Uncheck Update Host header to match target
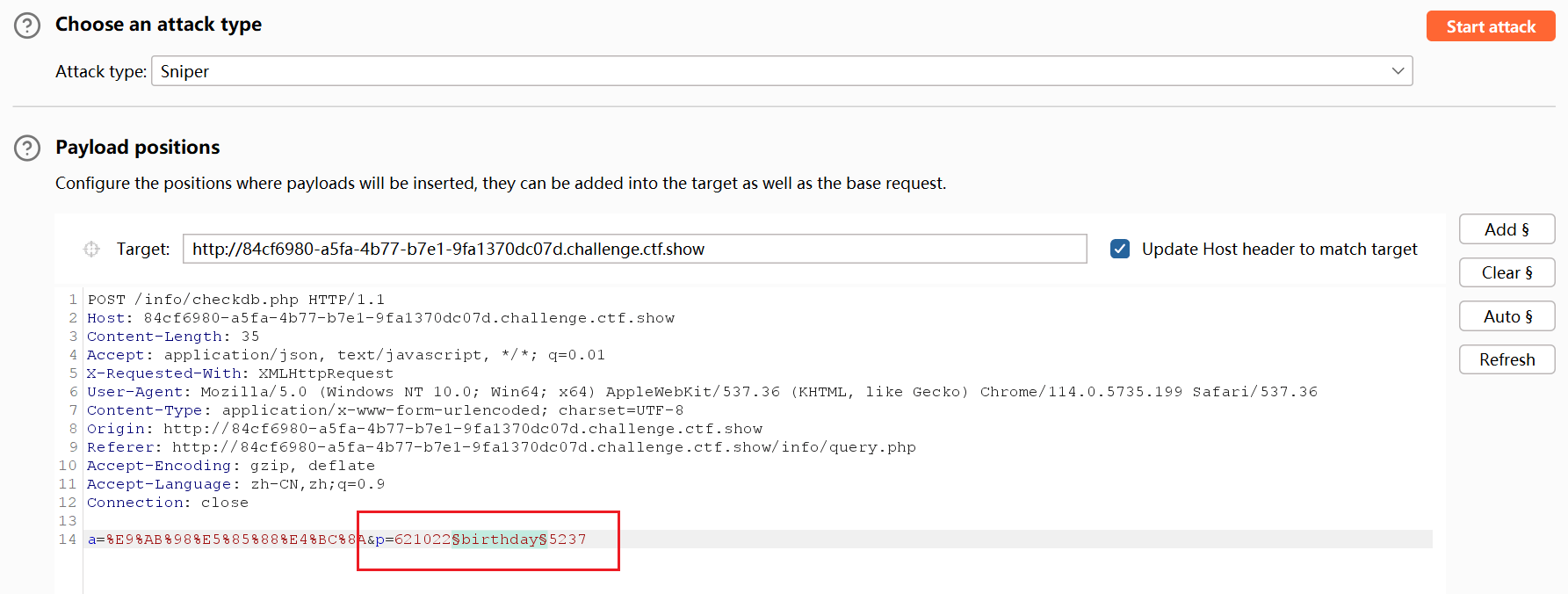1568x594 pixels. (1120, 250)
